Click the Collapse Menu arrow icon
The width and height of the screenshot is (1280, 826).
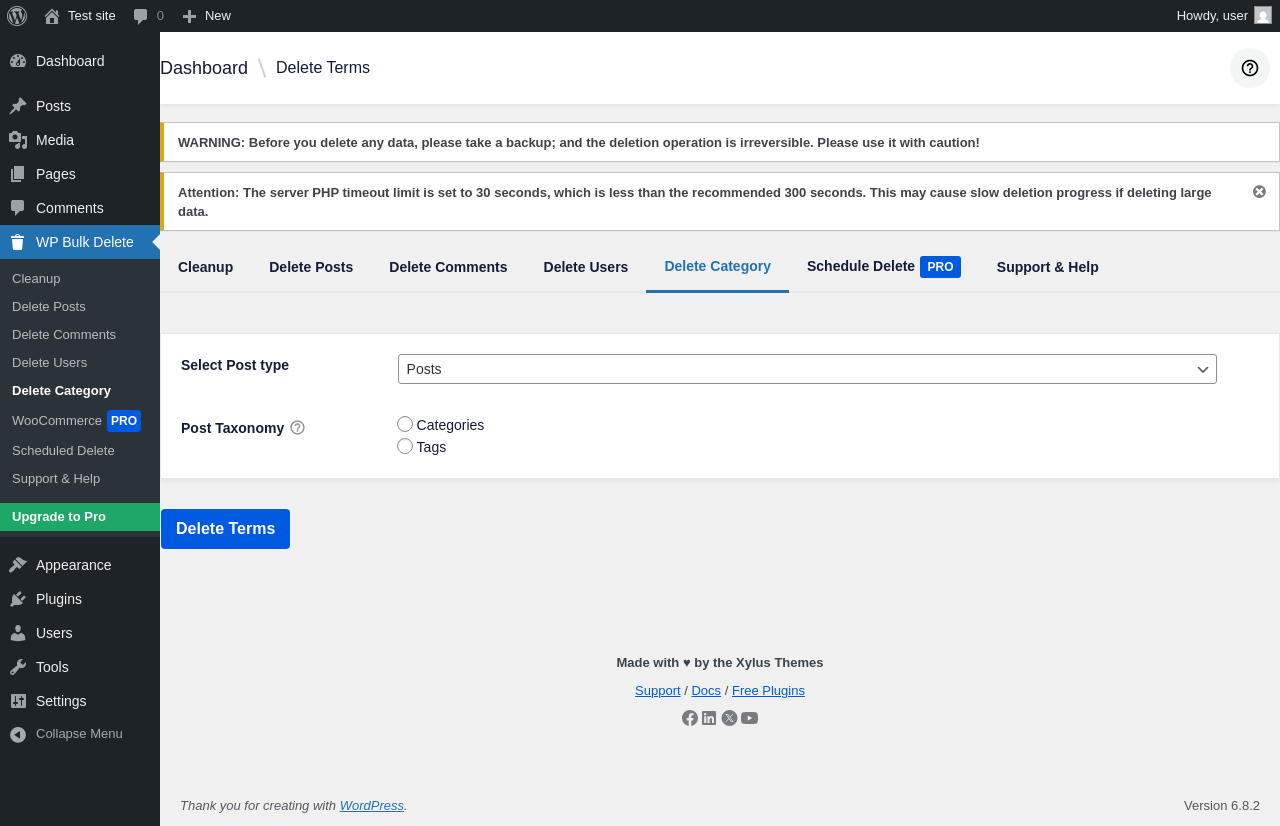click(x=18, y=734)
